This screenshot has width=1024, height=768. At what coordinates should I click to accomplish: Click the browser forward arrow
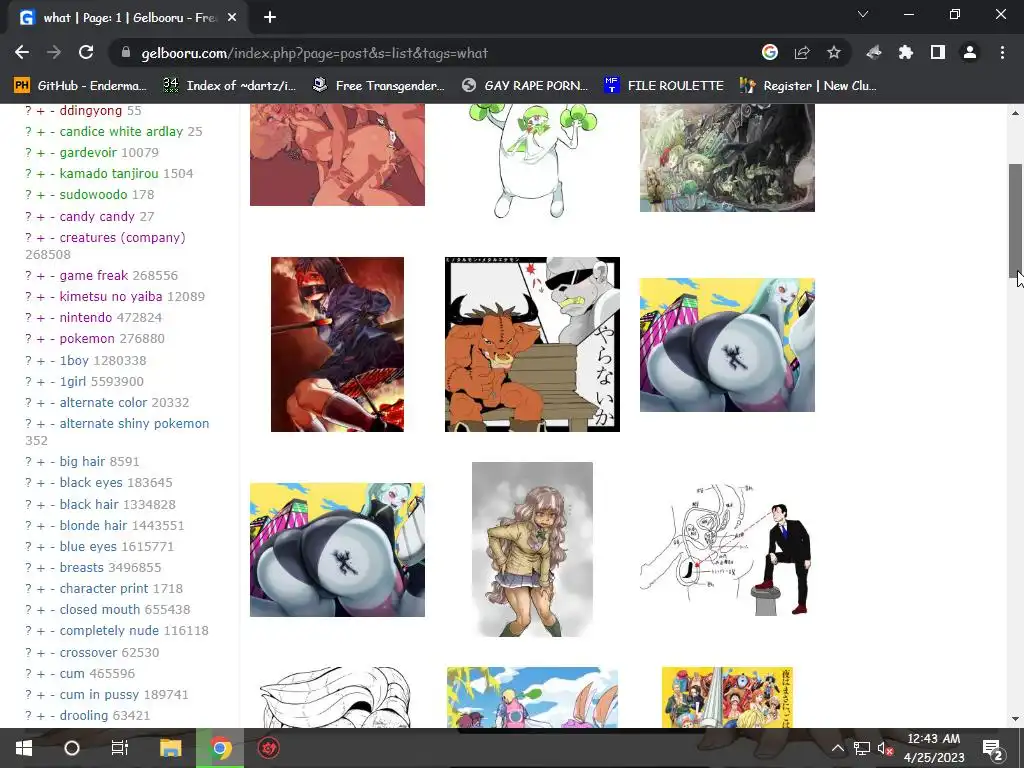coord(54,53)
